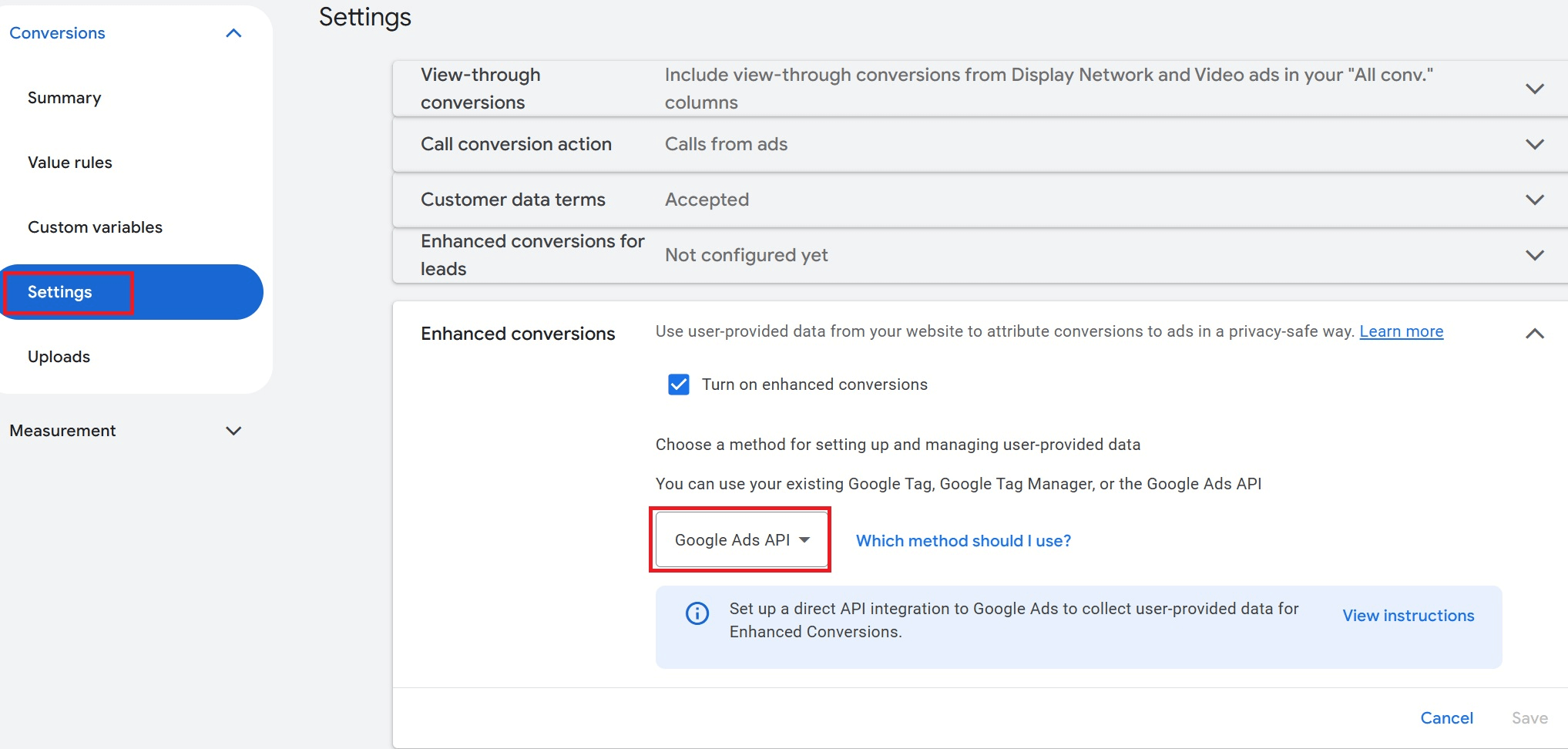Follow the Learn more link

[1401, 331]
